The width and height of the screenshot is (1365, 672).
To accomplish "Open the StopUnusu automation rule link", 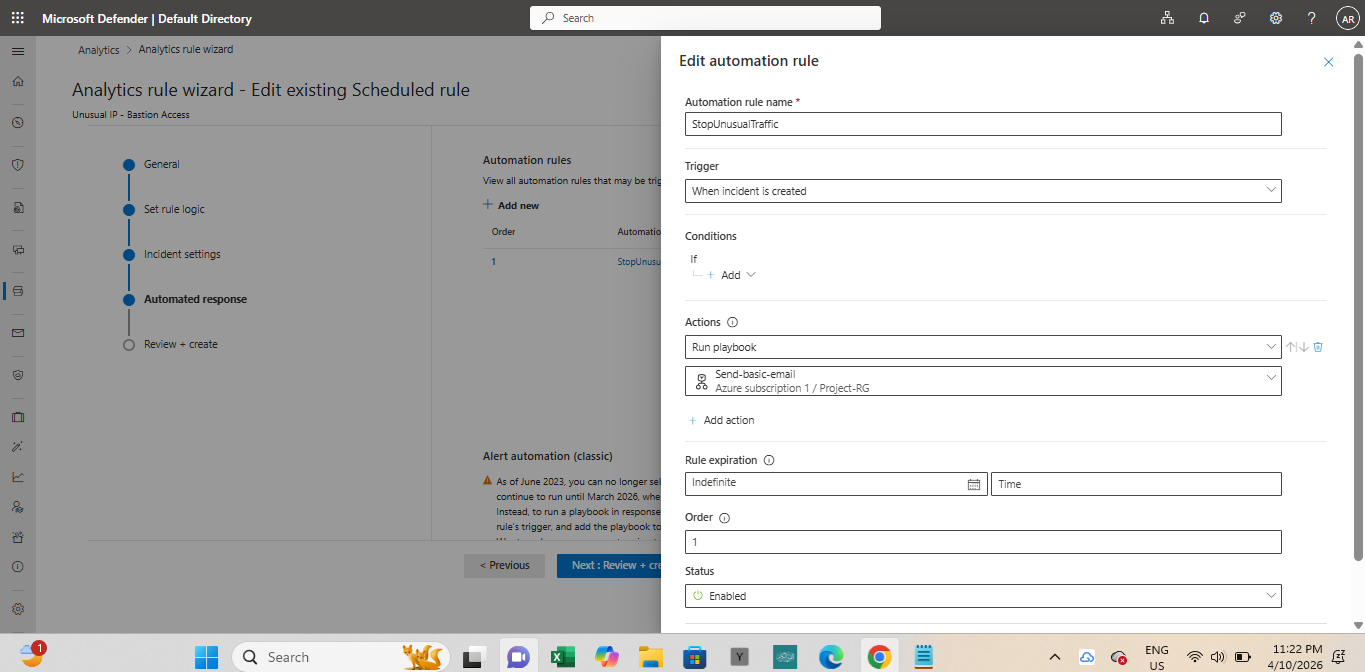I will point(639,261).
